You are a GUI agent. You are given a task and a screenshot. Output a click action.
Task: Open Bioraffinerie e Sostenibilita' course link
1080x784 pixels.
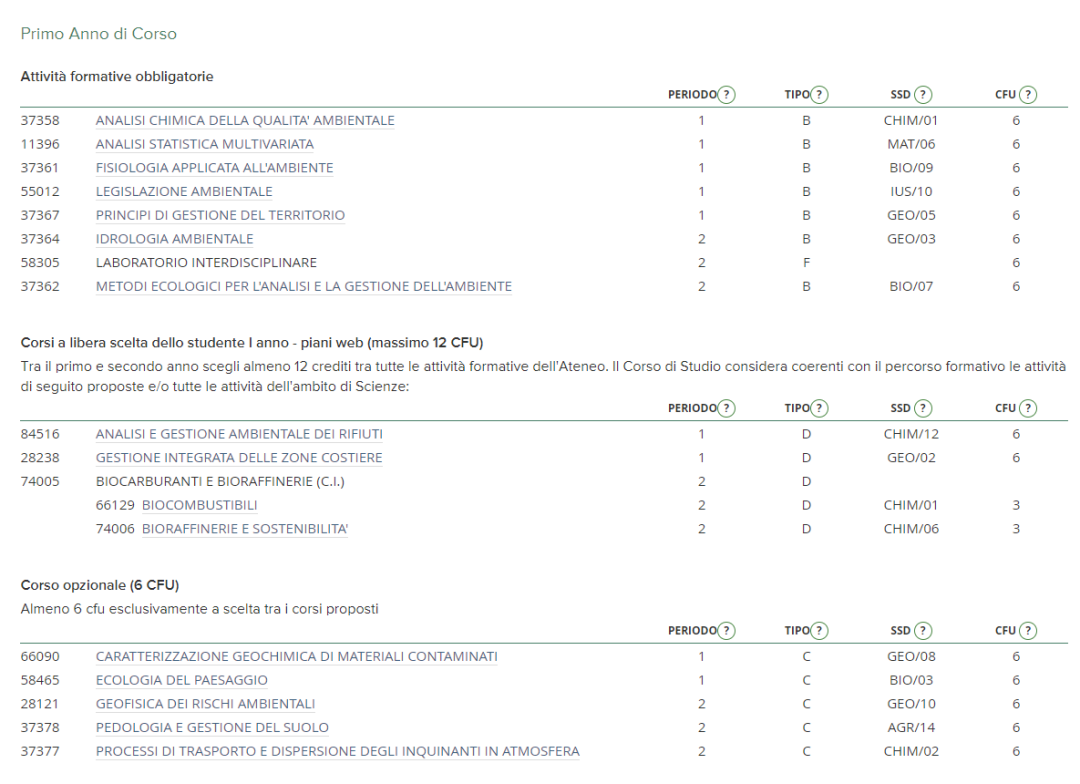[x=245, y=528]
